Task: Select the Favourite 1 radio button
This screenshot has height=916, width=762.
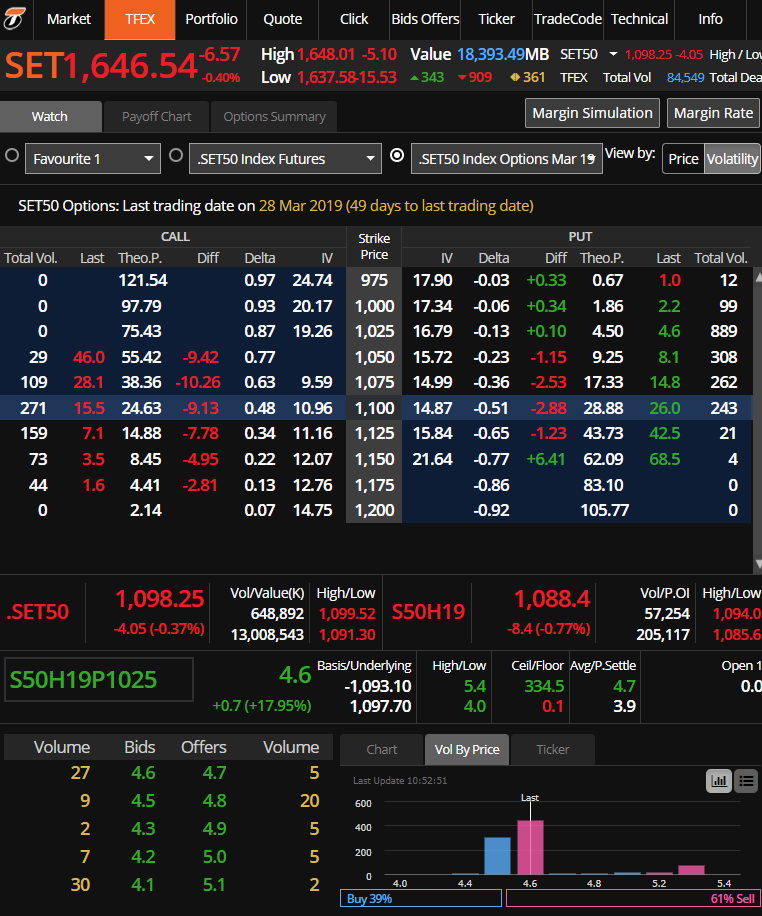Action: point(12,156)
